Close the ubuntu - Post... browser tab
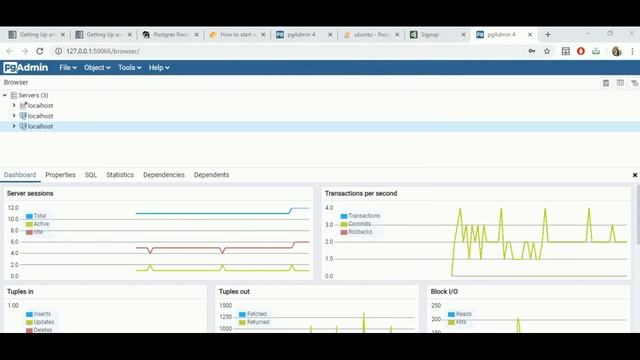The image size is (640, 360). [397, 35]
